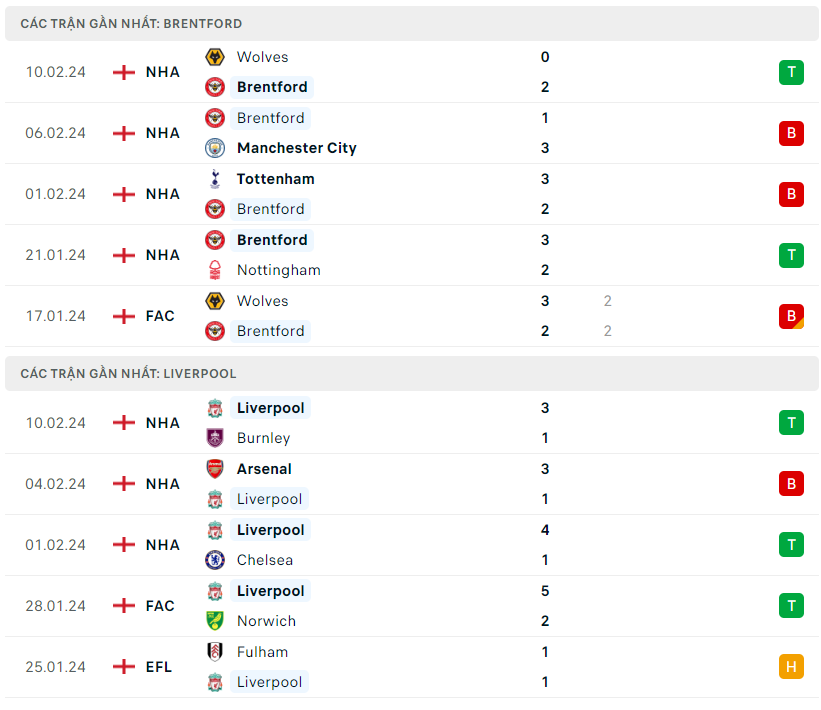
Task: Click the Manchester City club crest
Action: 215,148
